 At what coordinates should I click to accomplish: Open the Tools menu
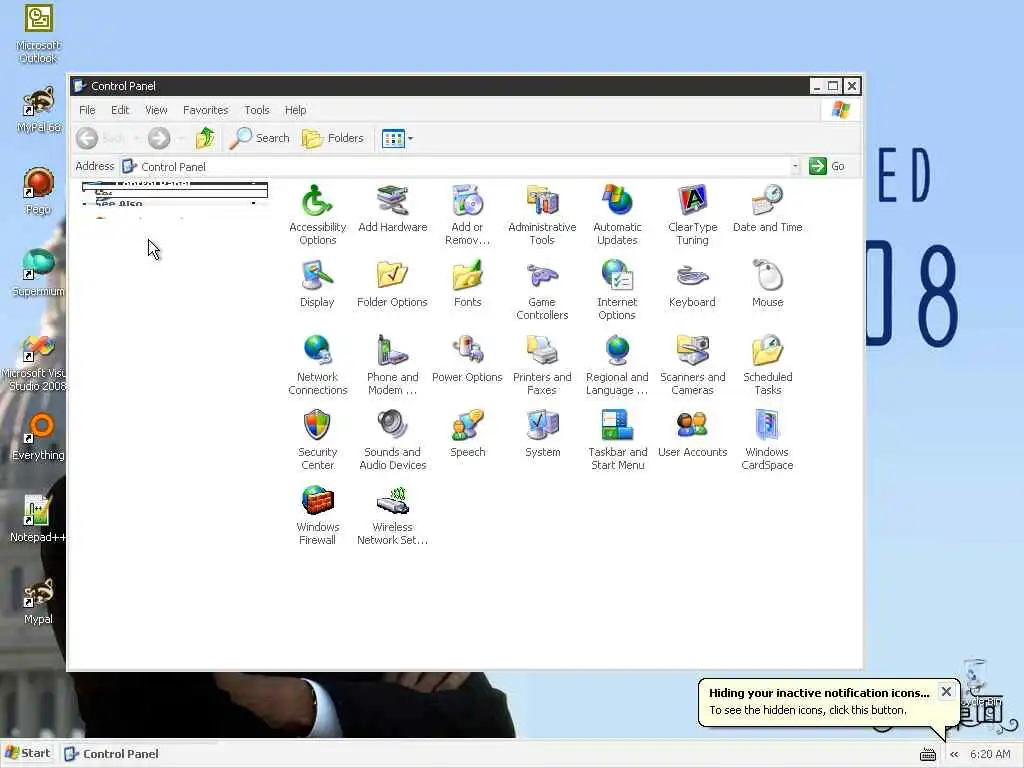(257, 110)
